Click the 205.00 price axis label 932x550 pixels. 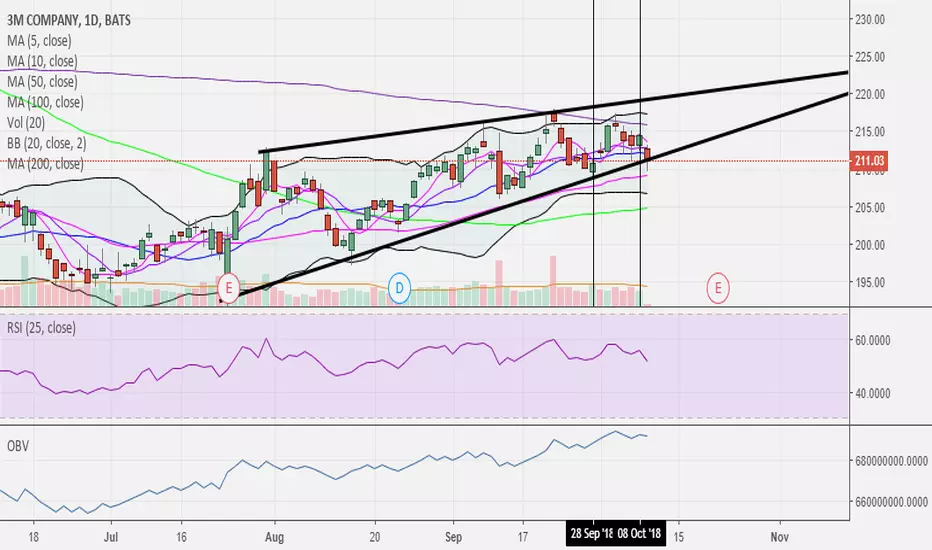(x=870, y=208)
